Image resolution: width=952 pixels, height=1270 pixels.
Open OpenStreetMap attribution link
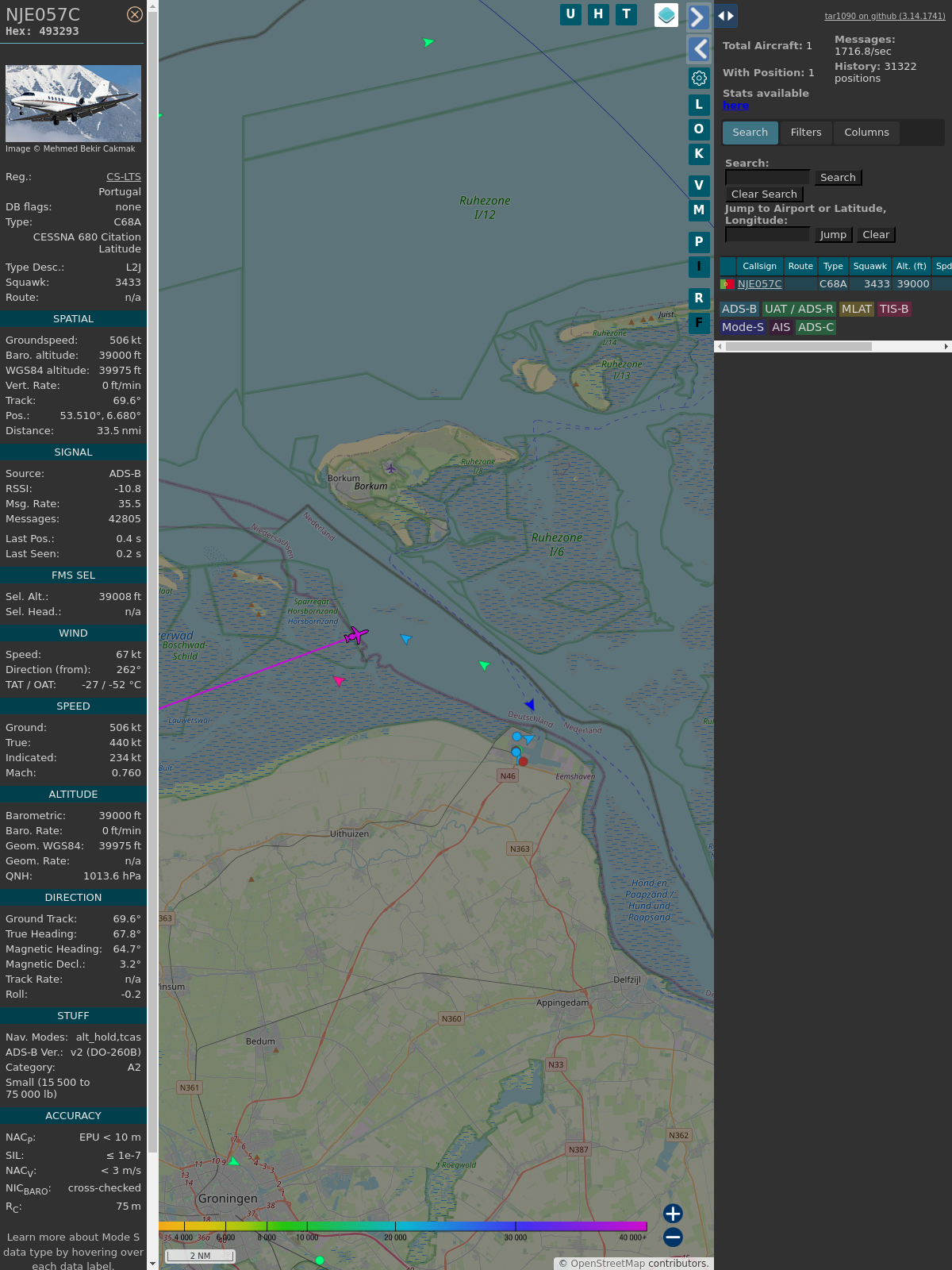click(x=607, y=1264)
